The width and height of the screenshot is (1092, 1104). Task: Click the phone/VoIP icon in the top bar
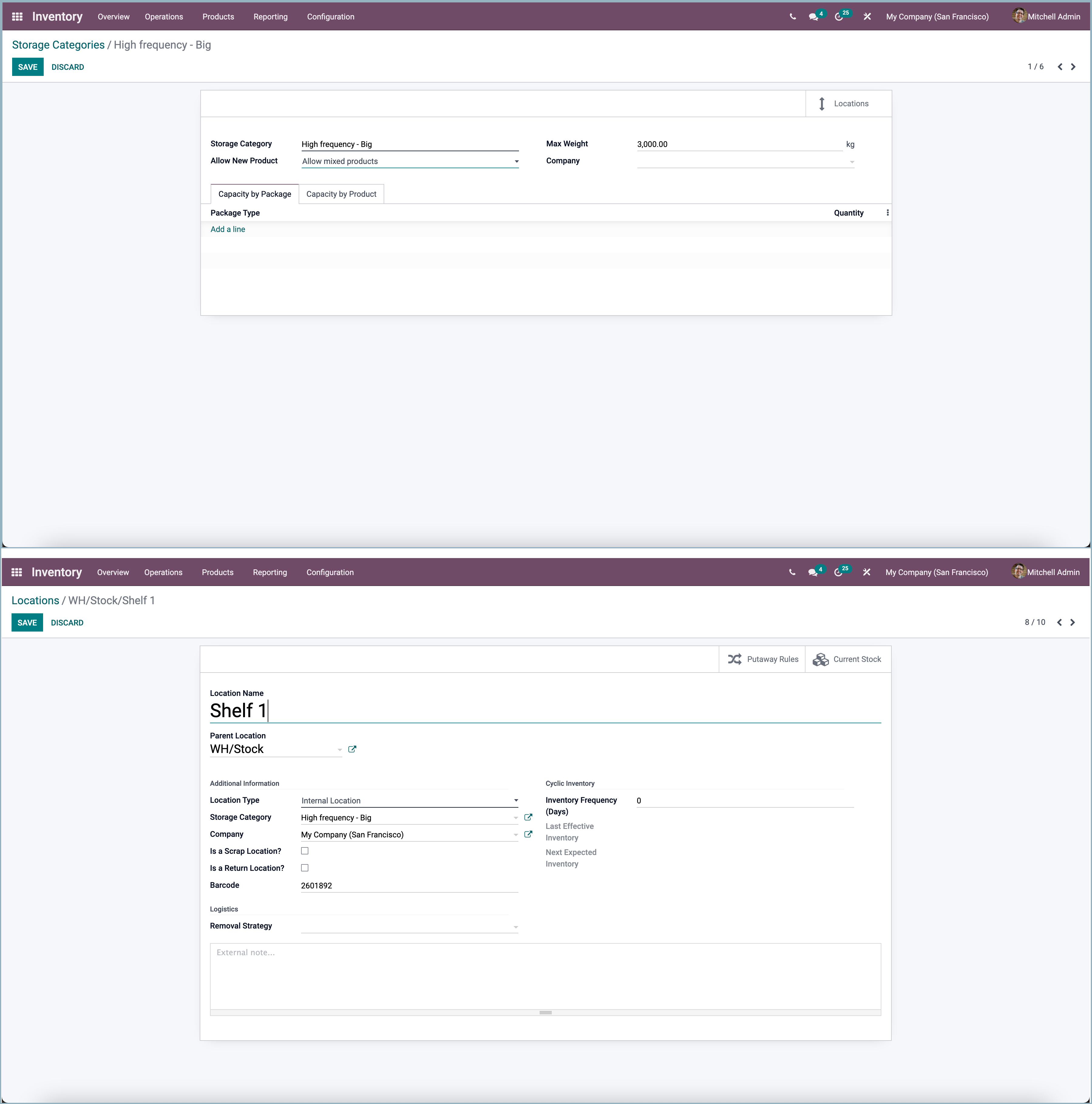click(793, 17)
